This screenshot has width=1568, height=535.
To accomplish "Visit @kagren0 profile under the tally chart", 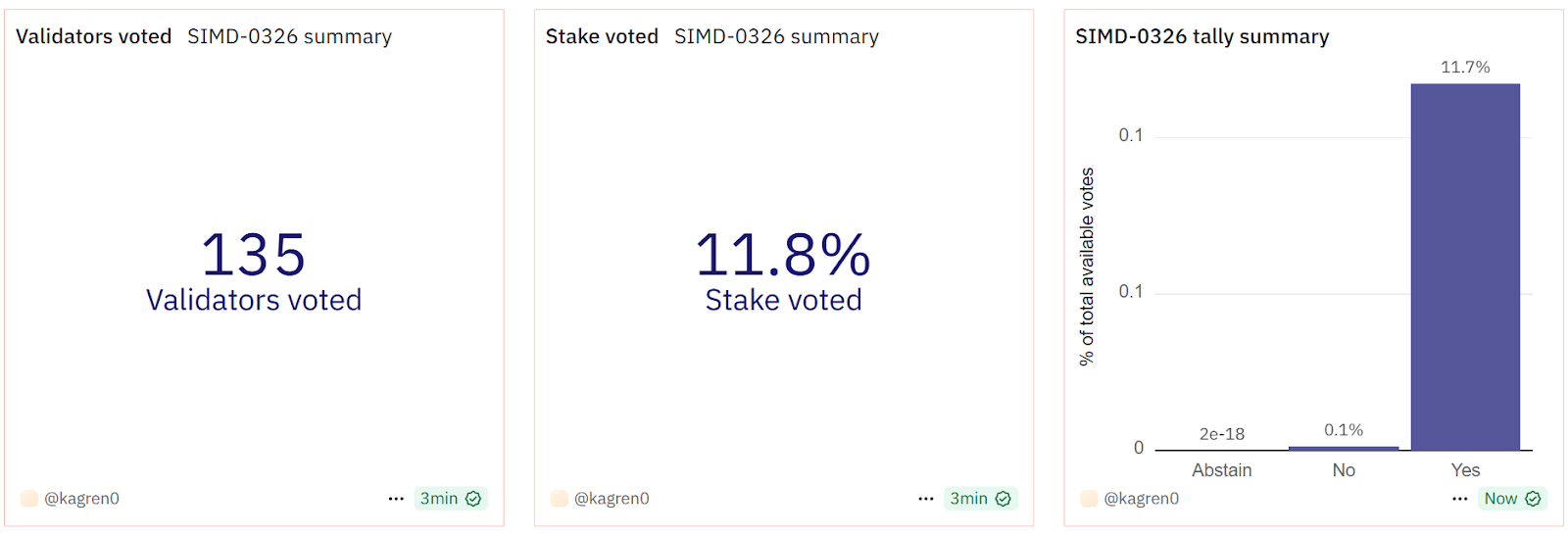I will 1142,499.
